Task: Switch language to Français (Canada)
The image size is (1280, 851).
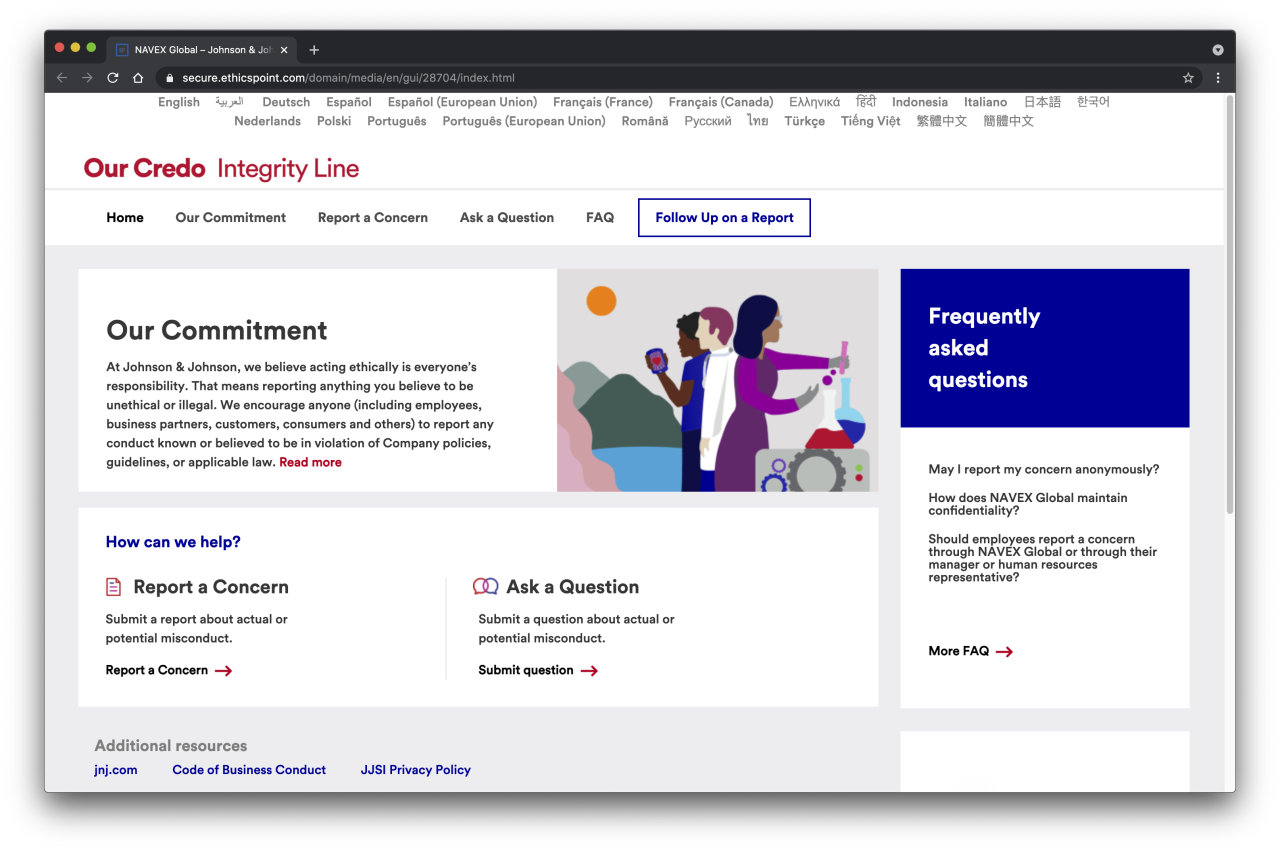Action: [721, 102]
